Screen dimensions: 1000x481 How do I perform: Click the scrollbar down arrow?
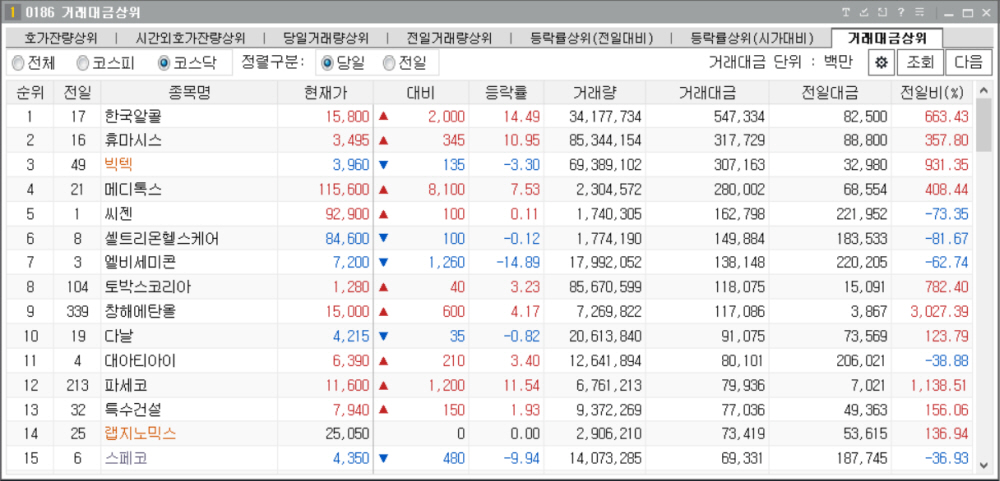984,464
